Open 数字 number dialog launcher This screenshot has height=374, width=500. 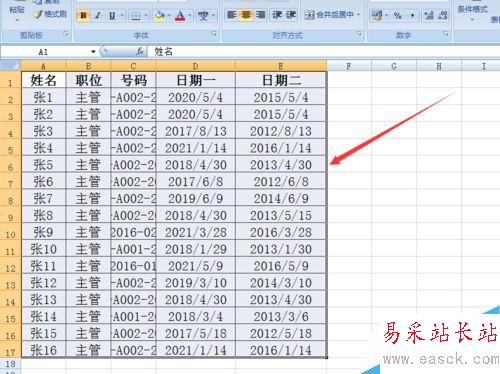pos(445,34)
